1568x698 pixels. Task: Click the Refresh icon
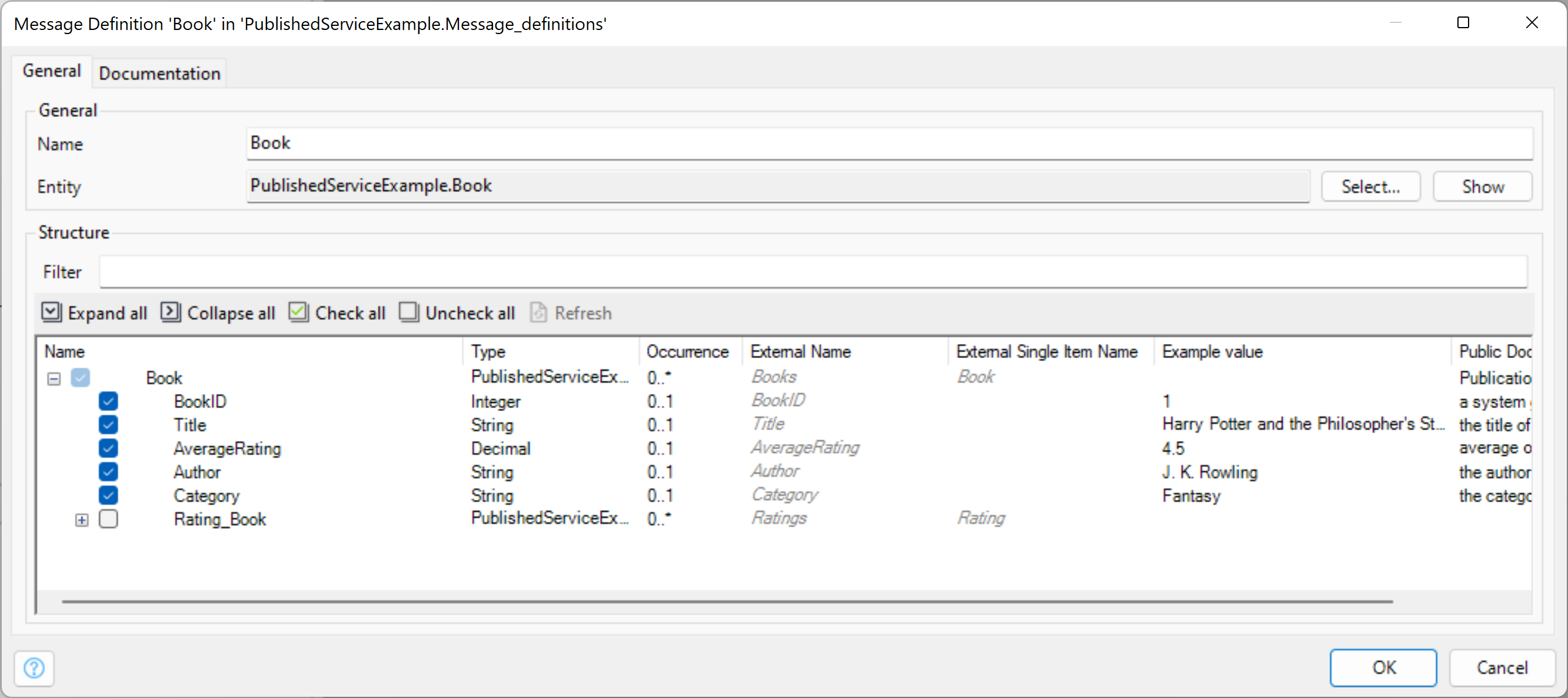click(538, 312)
